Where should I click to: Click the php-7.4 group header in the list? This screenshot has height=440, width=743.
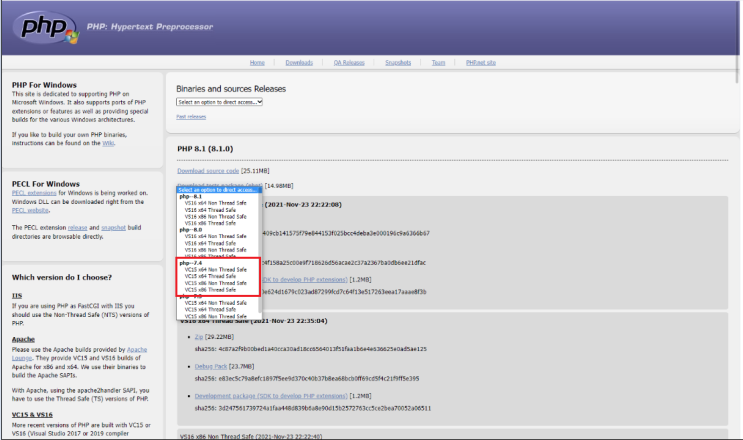coord(190,263)
